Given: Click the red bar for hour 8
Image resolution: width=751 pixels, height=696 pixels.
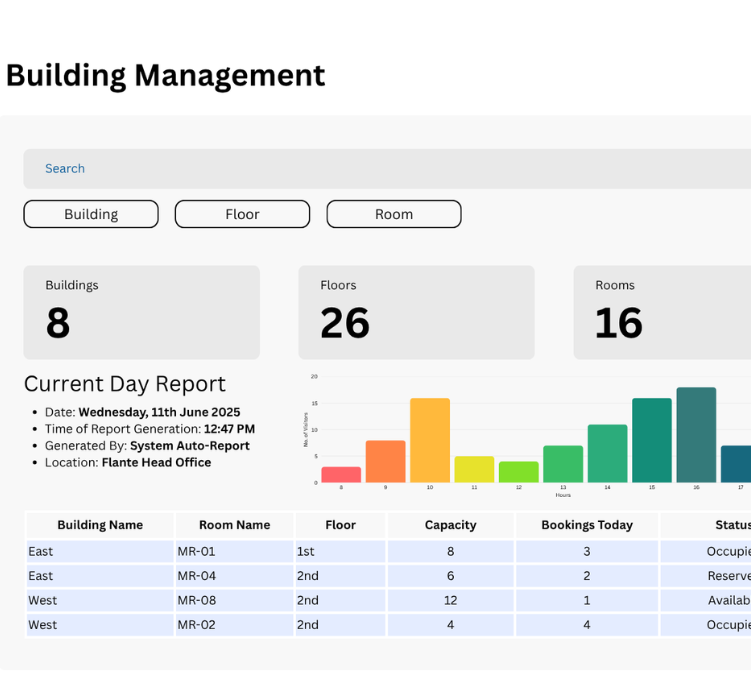Looking at the screenshot, I should tap(341, 475).
